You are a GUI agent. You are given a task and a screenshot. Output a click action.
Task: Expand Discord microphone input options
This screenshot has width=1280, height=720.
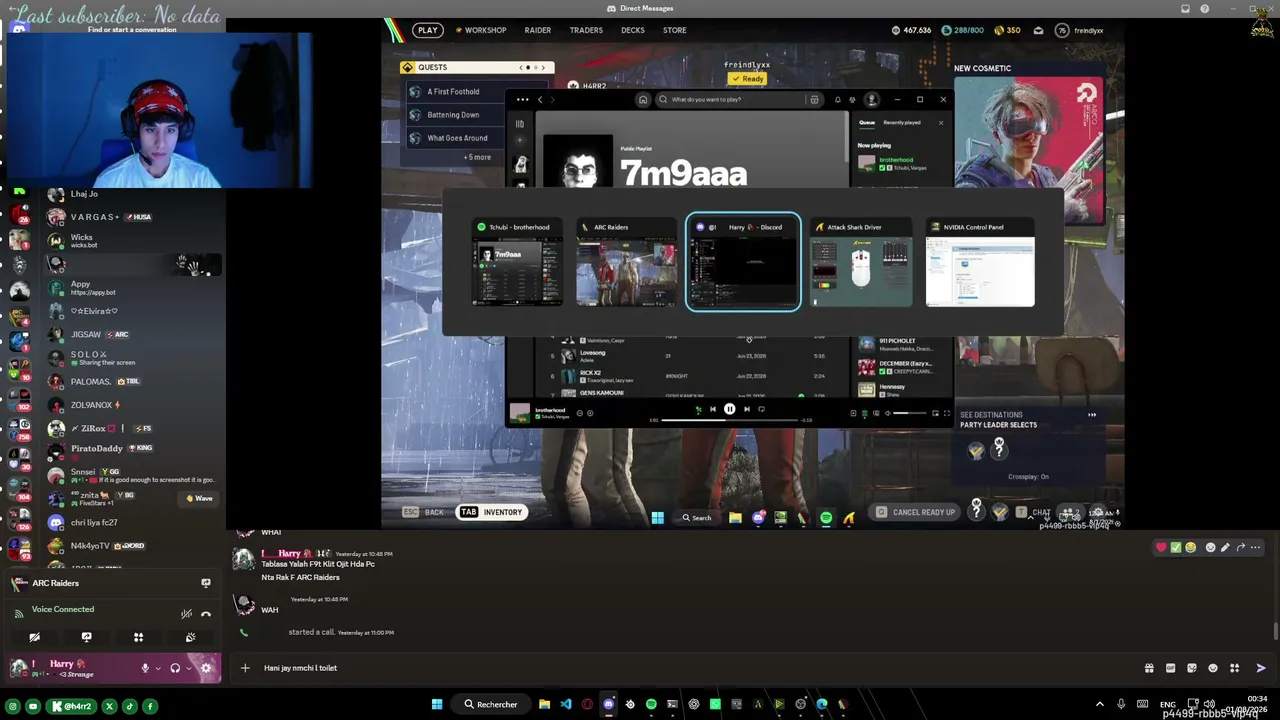[x=157, y=668]
